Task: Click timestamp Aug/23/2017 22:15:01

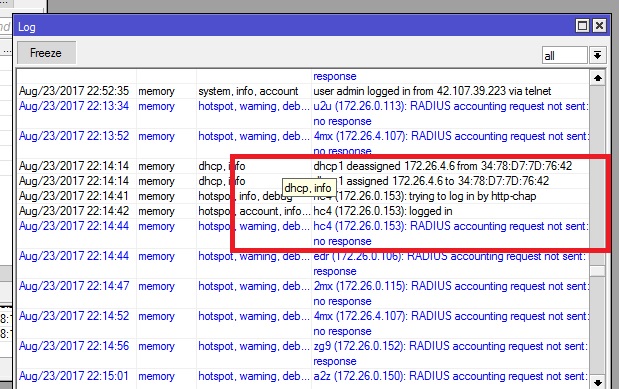Action: coord(74,376)
